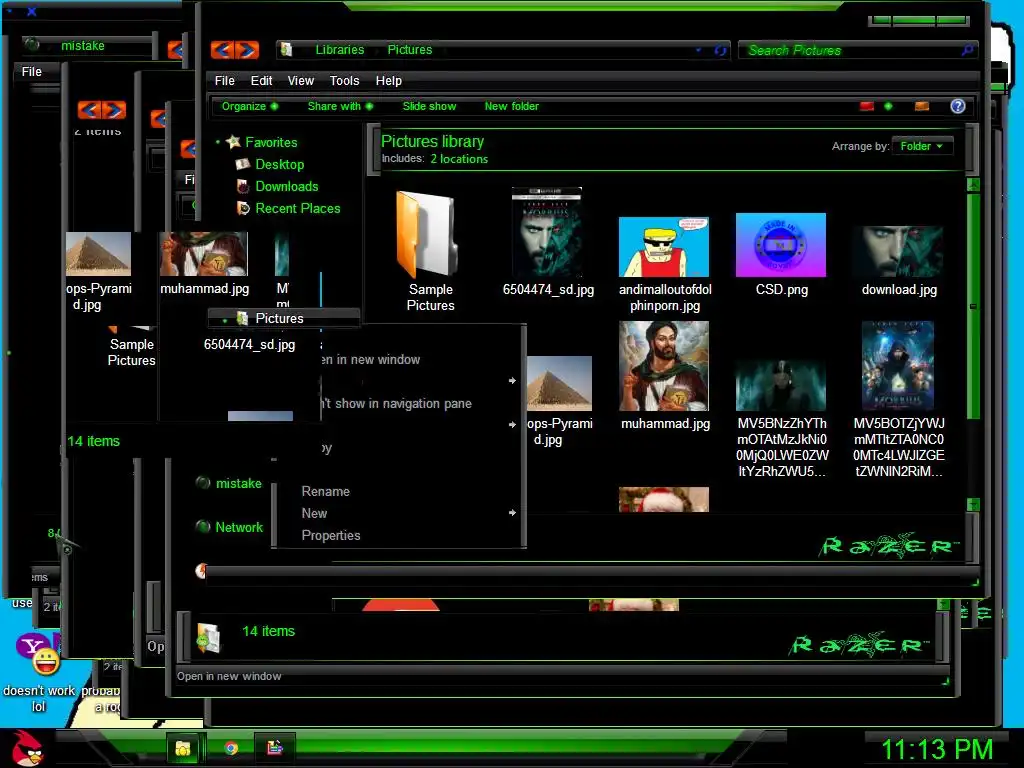Choose Don't show in navigation pane
The height and width of the screenshot is (768, 1024).
(x=396, y=404)
